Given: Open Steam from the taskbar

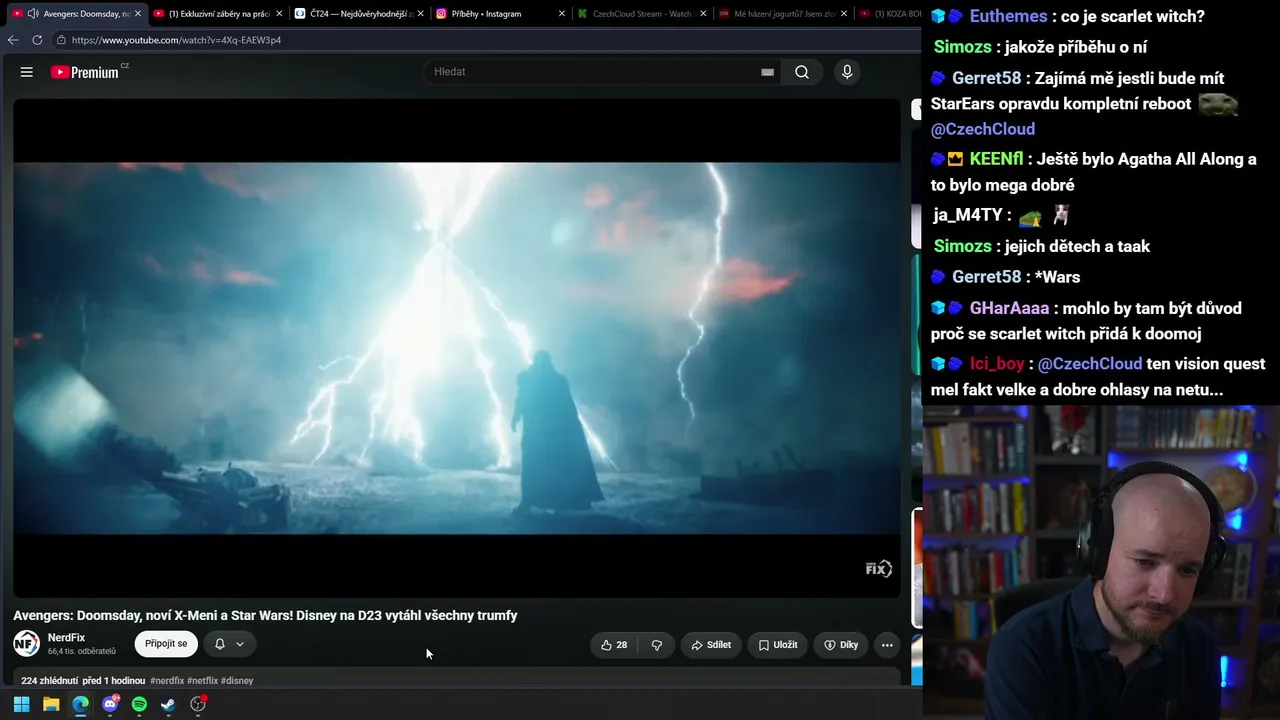Looking at the screenshot, I should [x=168, y=704].
